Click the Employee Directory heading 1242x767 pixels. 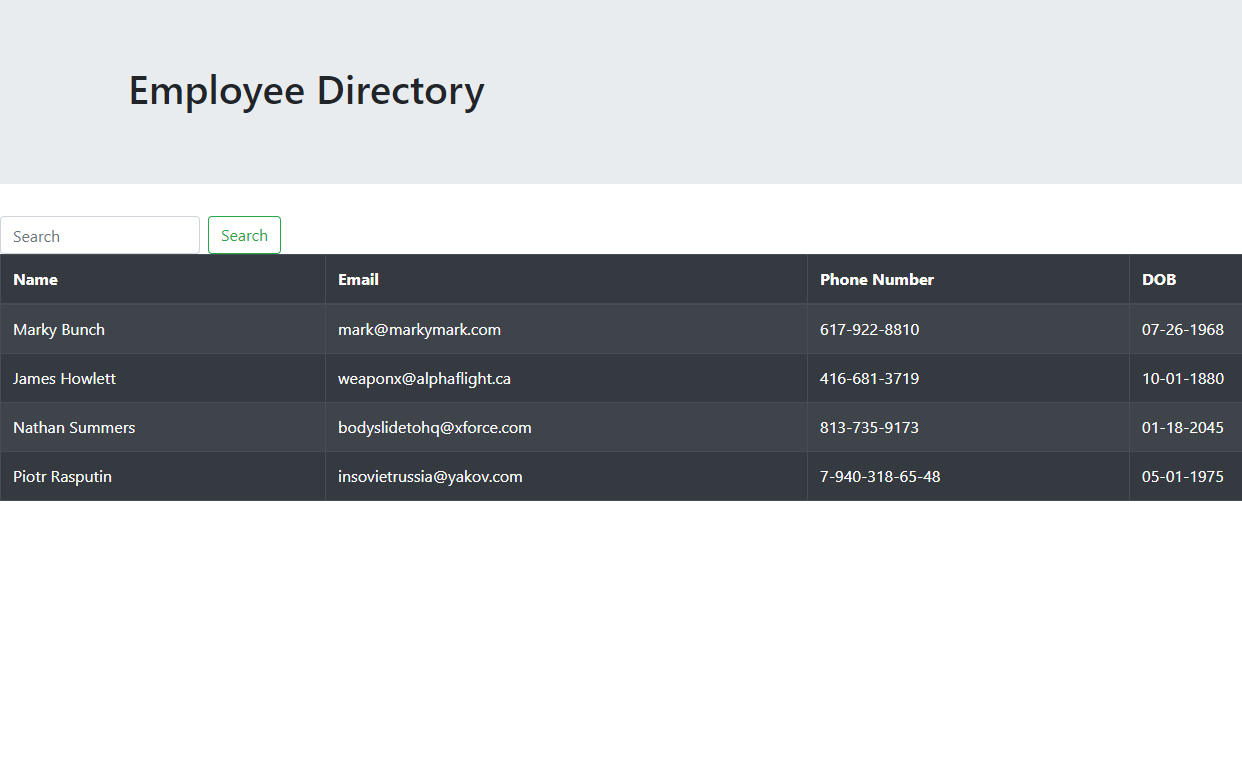pos(305,90)
